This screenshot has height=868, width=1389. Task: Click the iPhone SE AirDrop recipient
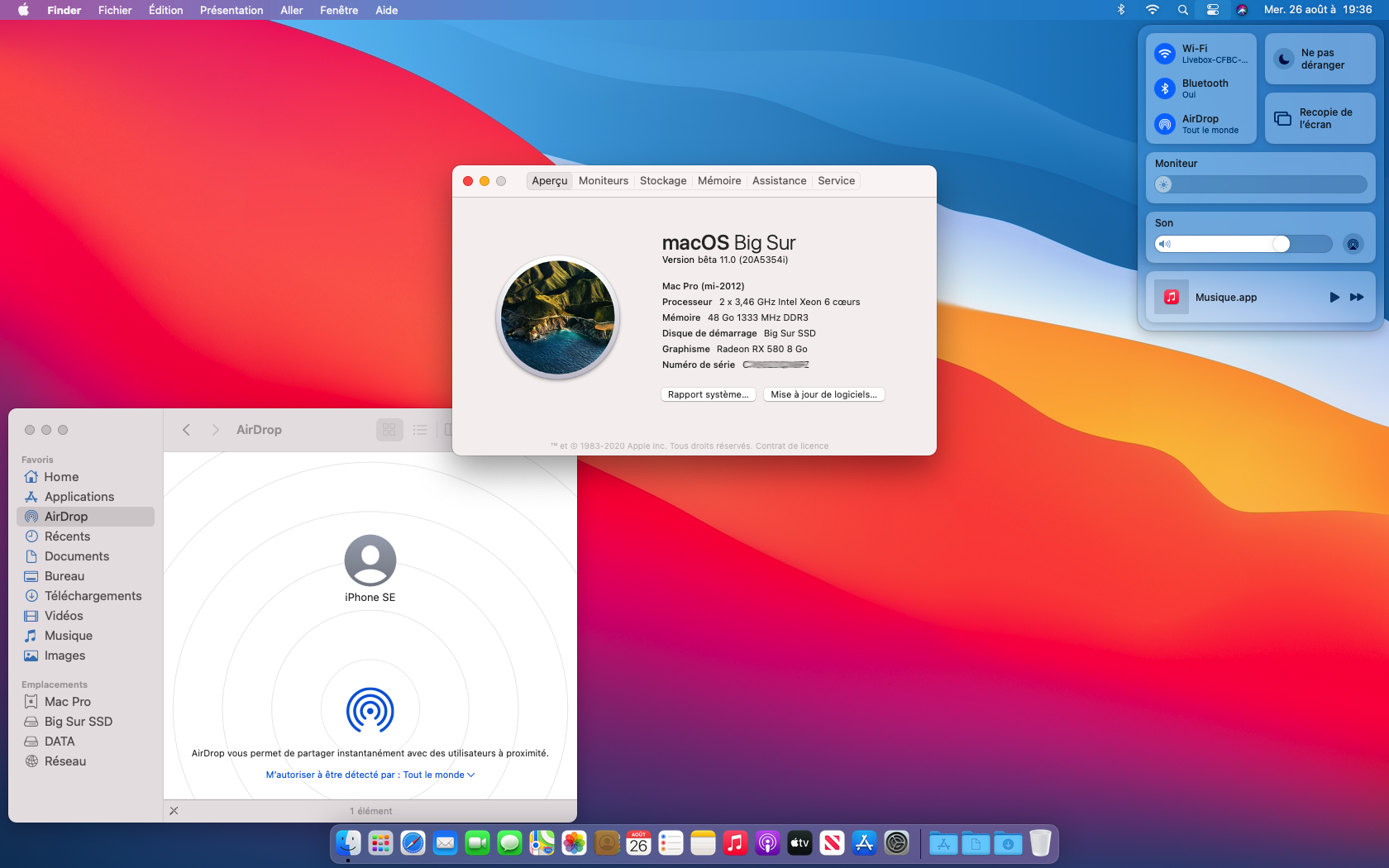point(370,569)
